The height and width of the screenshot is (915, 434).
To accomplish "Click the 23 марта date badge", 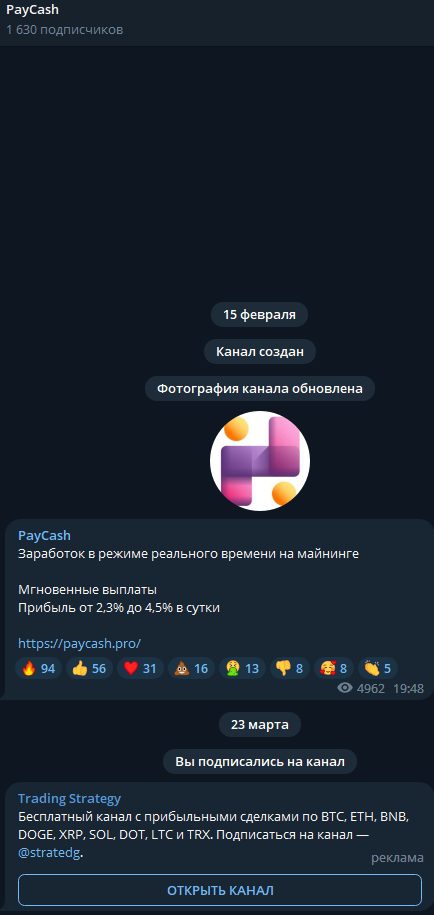I will click(x=260, y=724).
